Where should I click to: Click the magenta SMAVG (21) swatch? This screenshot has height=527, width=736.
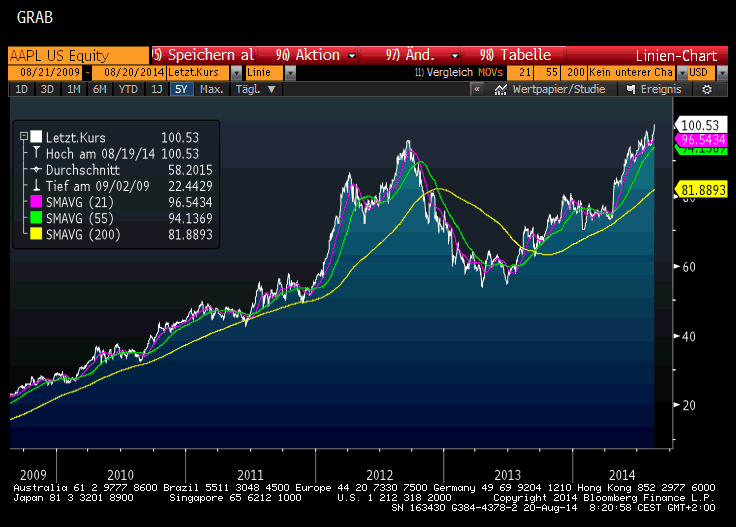[x=36, y=201]
